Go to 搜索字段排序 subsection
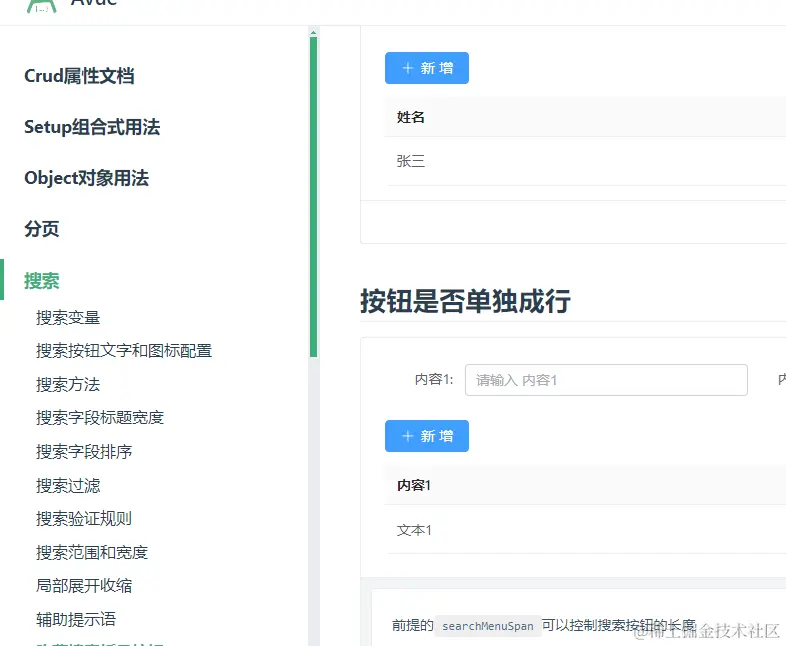 (84, 452)
